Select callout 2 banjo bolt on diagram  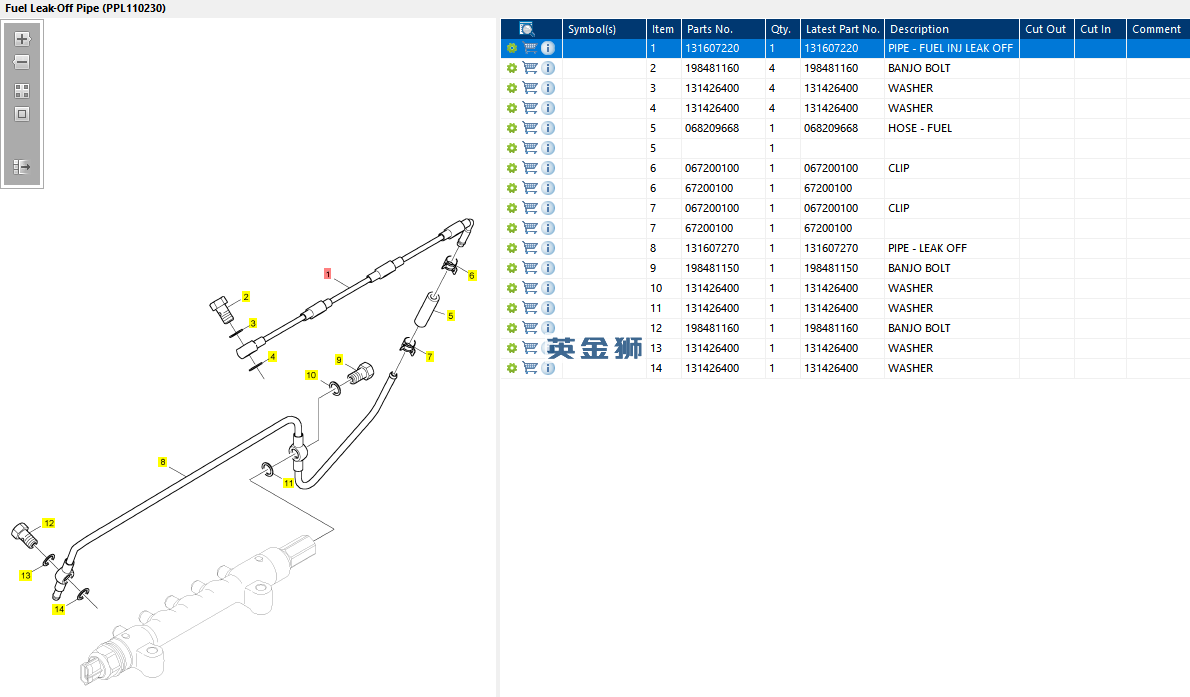pyautogui.click(x=246, y=297)
